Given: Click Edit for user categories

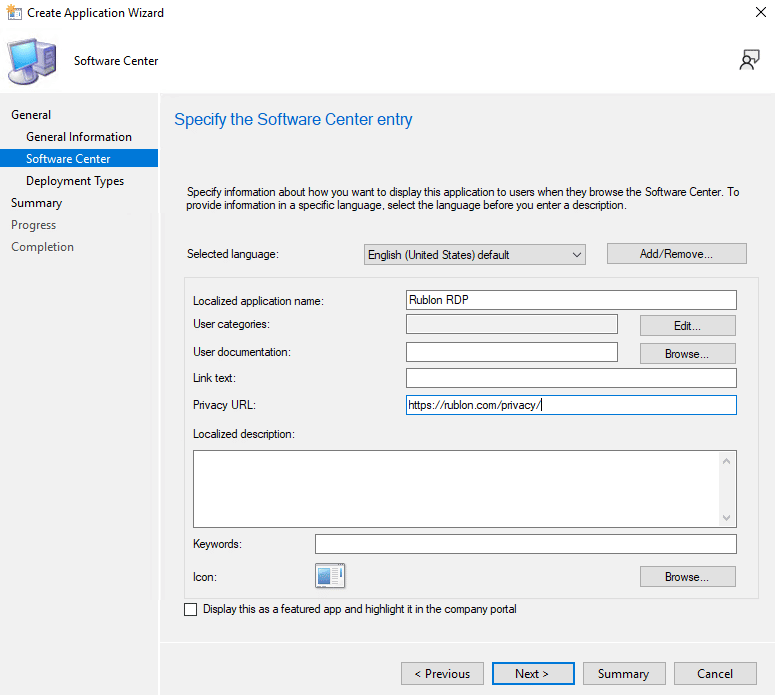Looking at the screenshot, I should tap(687, 325).
